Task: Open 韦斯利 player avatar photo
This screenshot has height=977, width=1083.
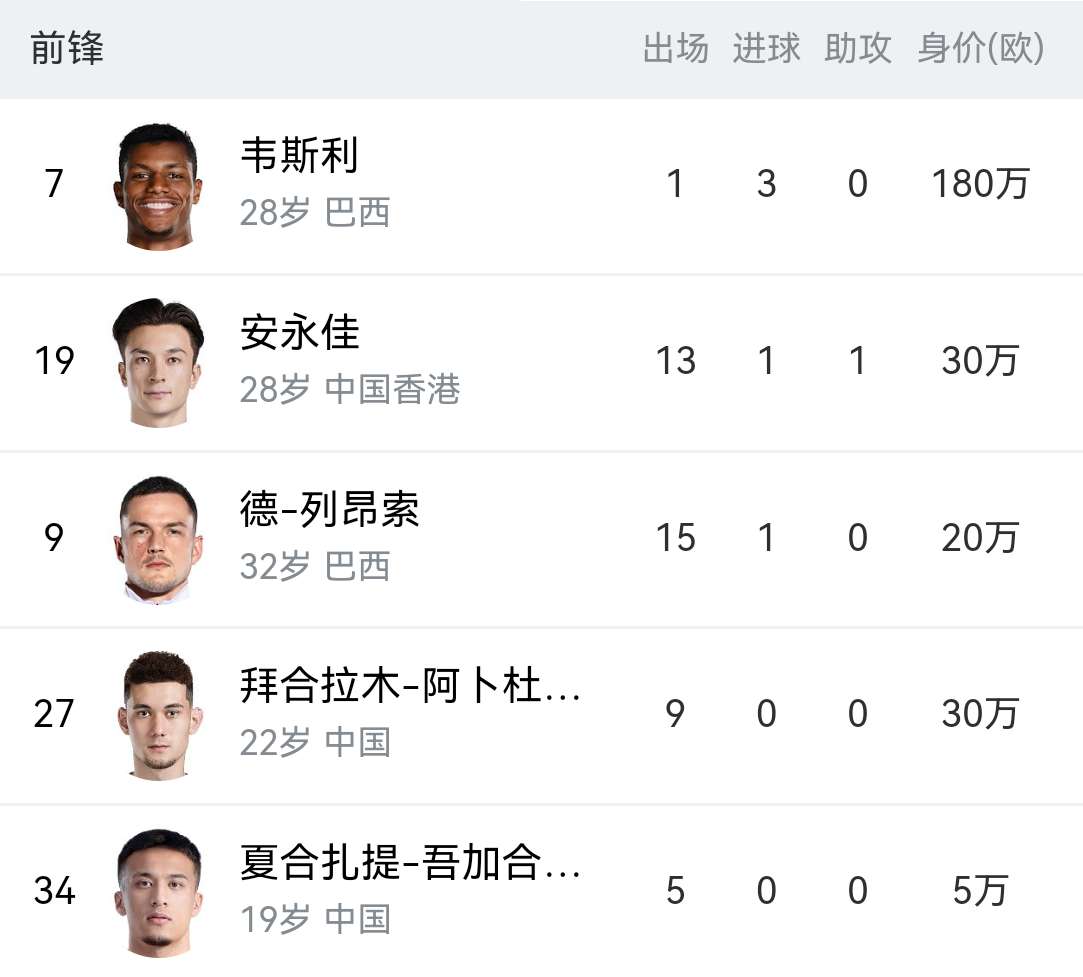Action: click(158, 186)
